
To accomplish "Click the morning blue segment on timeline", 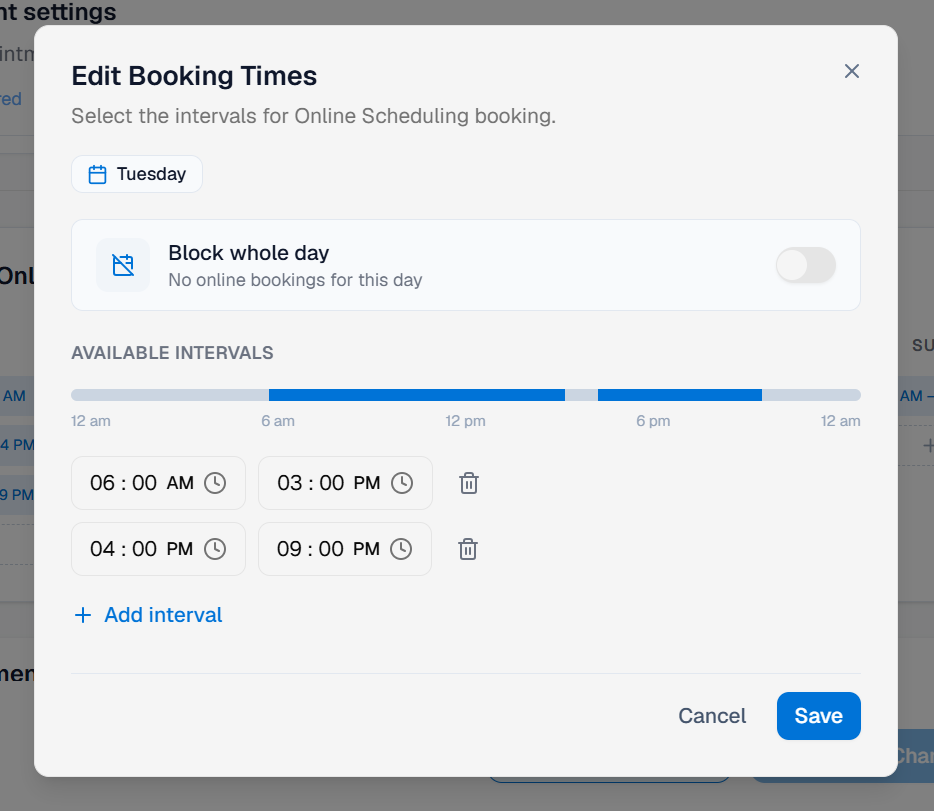I will tap(417, 395).
